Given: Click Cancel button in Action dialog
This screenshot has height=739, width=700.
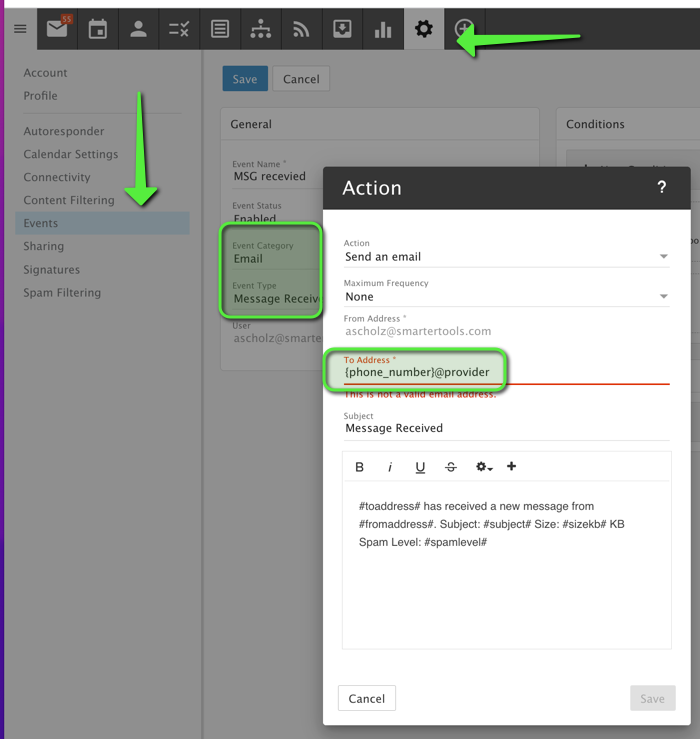Looking at the screenshot, I should tap(367, 698).
